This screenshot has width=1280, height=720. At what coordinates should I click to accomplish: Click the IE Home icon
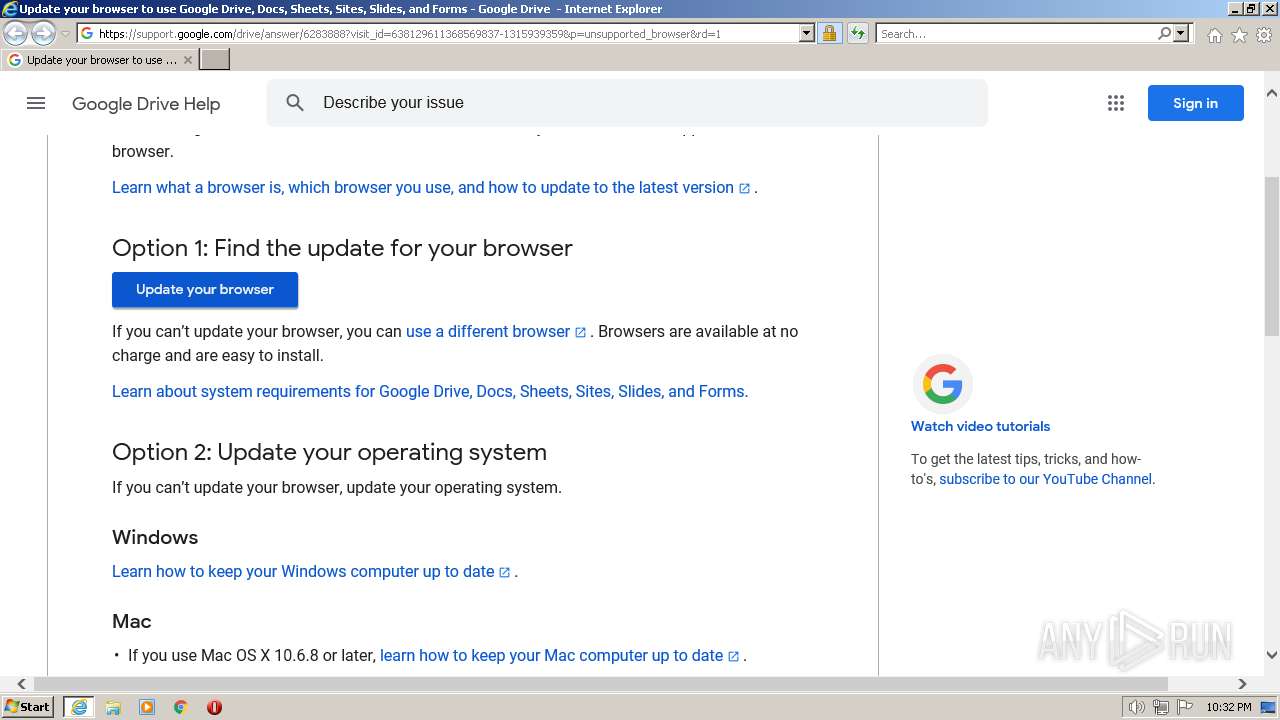[1214, 35]
